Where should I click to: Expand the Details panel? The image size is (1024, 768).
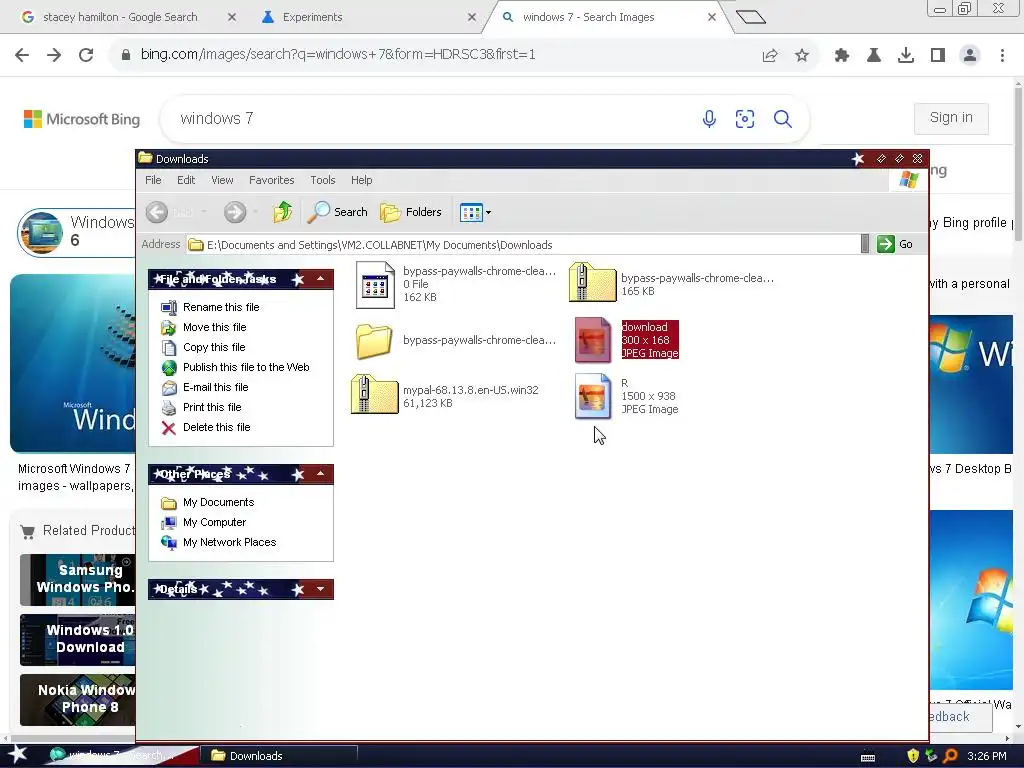[x=321, y=589]
